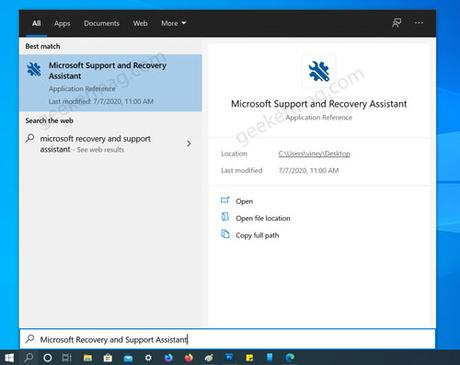The width and height of the screenshot is (460, 365).
Task: Switch to the Apps tab
Action: 62,23
